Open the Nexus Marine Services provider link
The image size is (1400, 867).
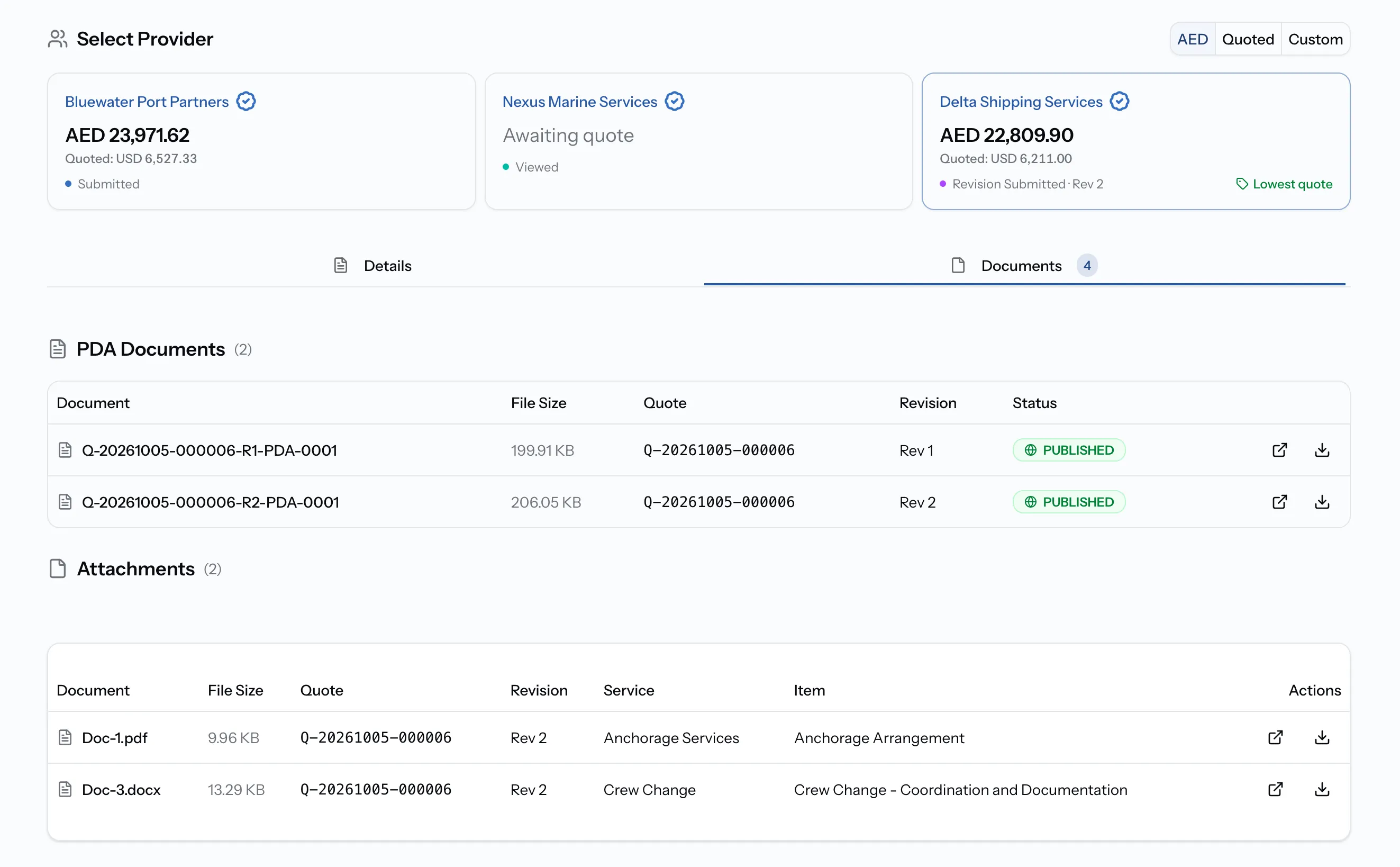coord(579,102)
